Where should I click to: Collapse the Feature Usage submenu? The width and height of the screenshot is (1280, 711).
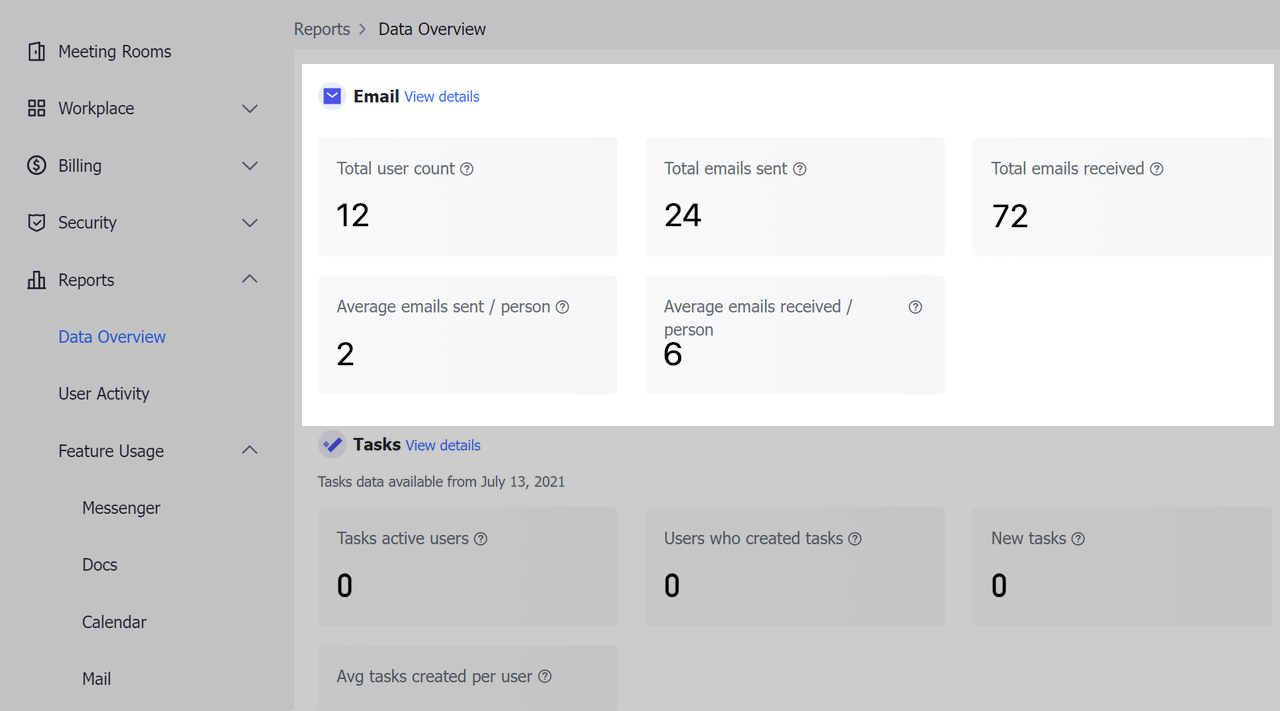click(x=250, y=451)
